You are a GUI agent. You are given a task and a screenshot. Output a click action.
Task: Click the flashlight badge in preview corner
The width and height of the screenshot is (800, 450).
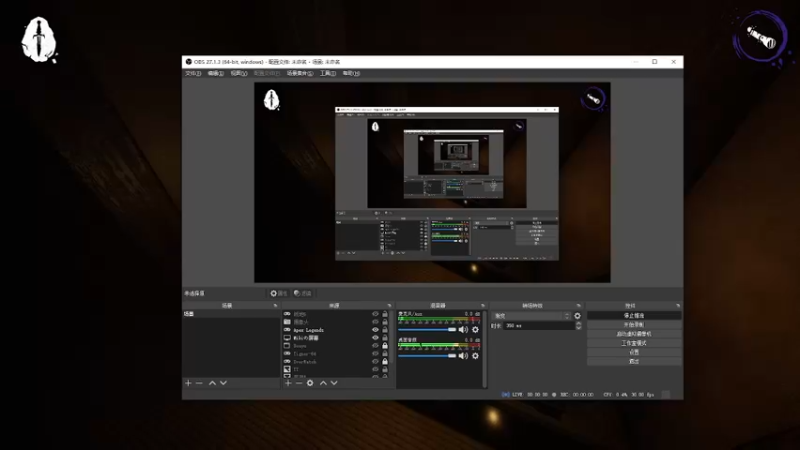coord(593,98)
